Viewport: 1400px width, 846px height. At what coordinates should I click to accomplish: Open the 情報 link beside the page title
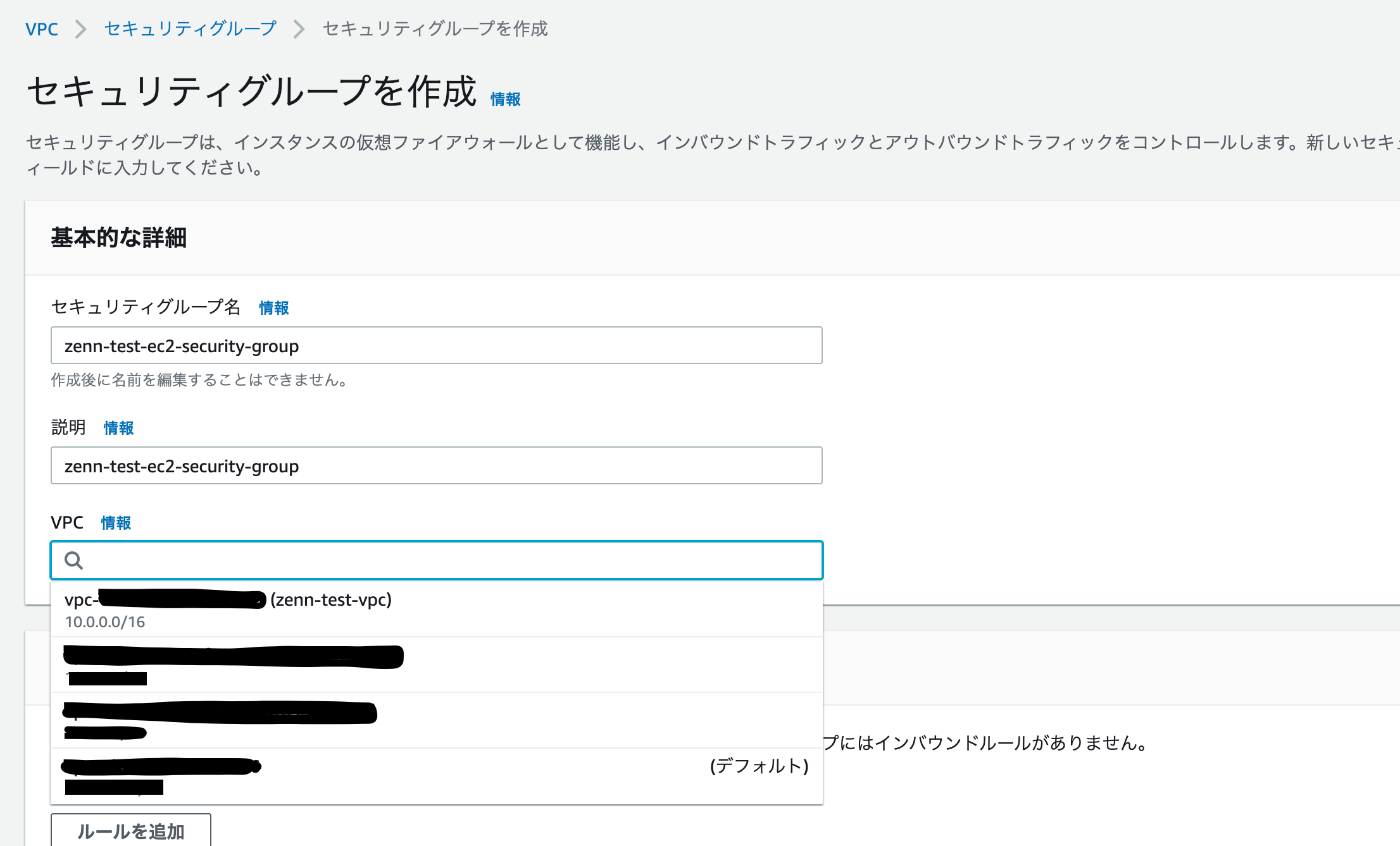(505, 99)
